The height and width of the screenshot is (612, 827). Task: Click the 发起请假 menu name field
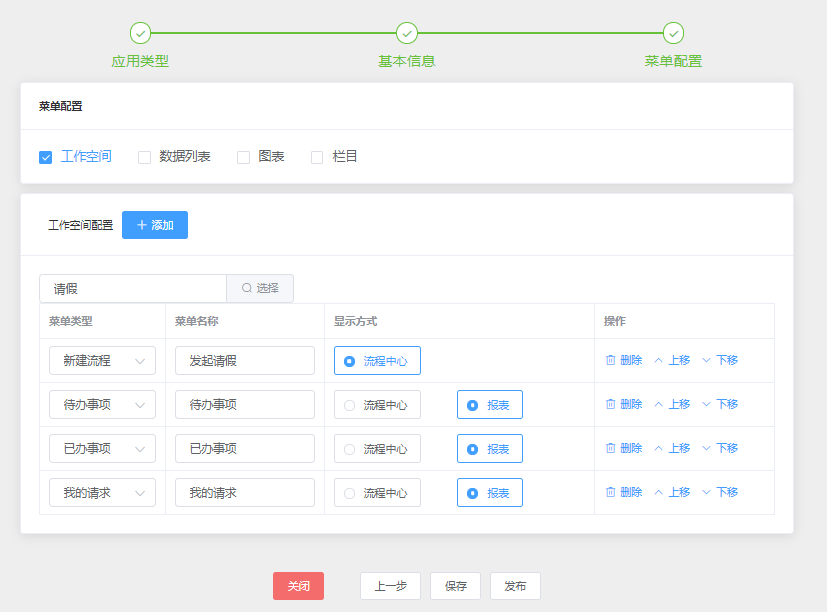coord(245,360)
